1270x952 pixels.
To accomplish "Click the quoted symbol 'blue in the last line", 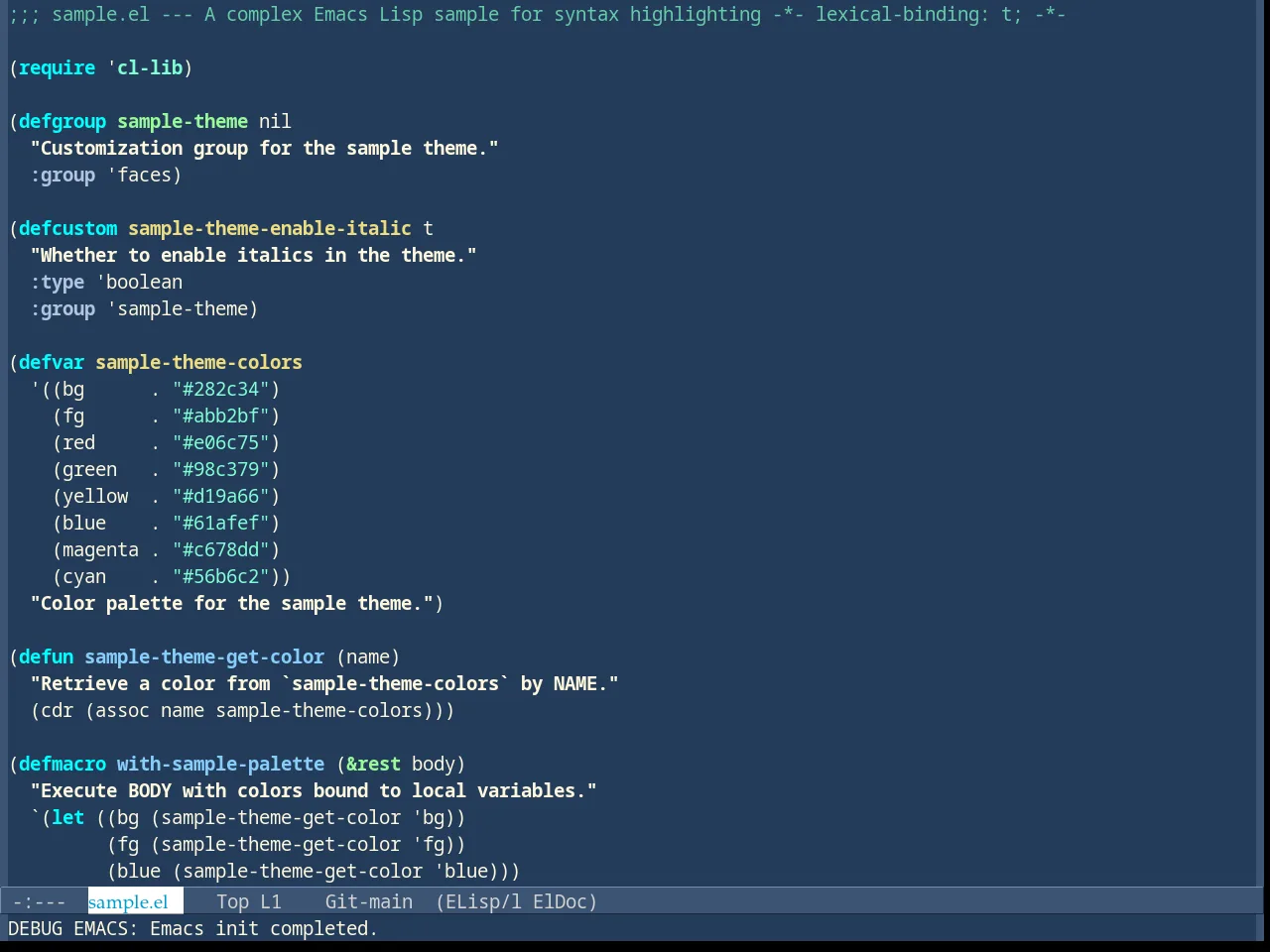I will (x=461, y=871).
